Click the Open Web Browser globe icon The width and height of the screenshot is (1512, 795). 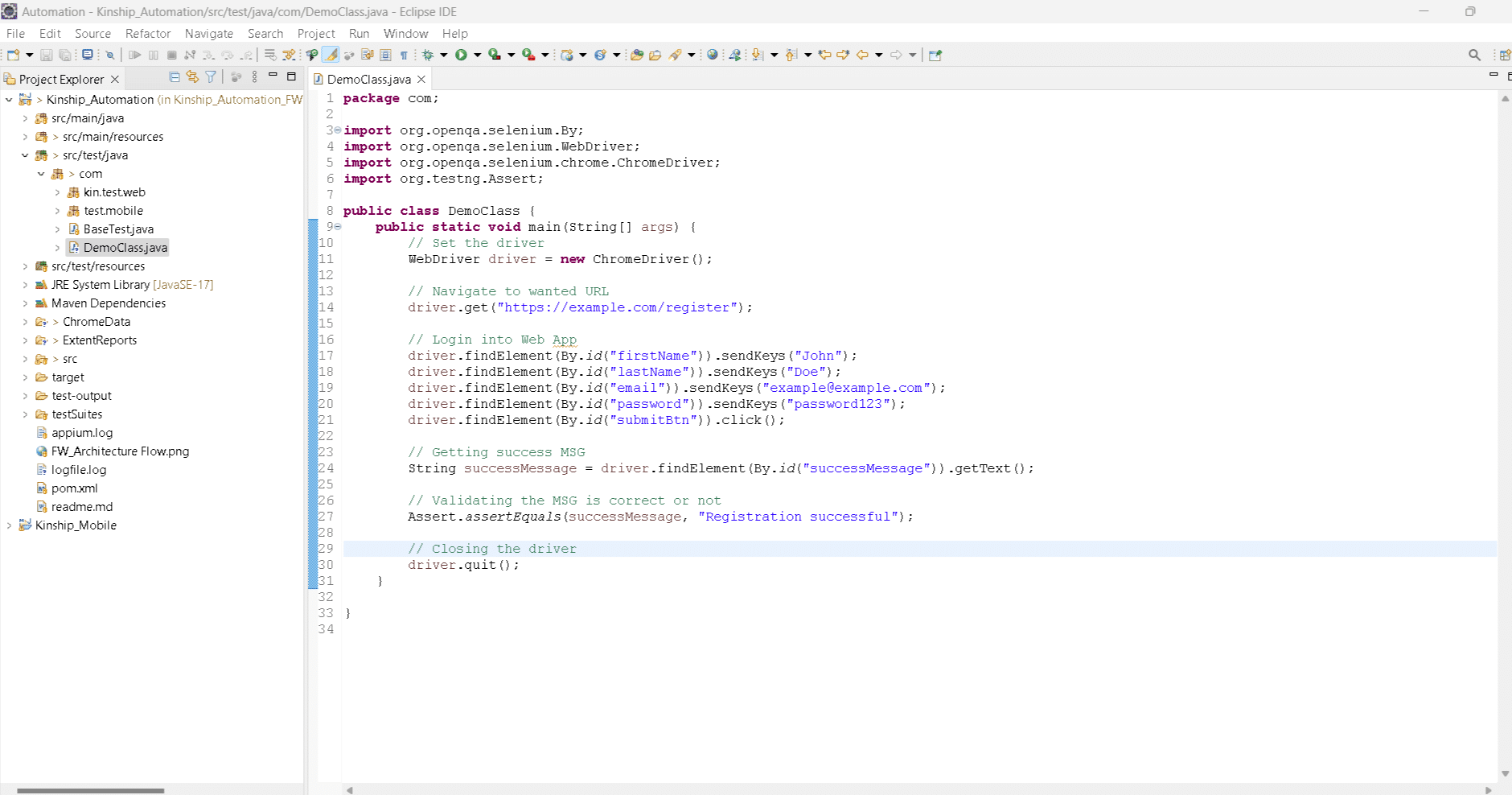pos(713,55)
